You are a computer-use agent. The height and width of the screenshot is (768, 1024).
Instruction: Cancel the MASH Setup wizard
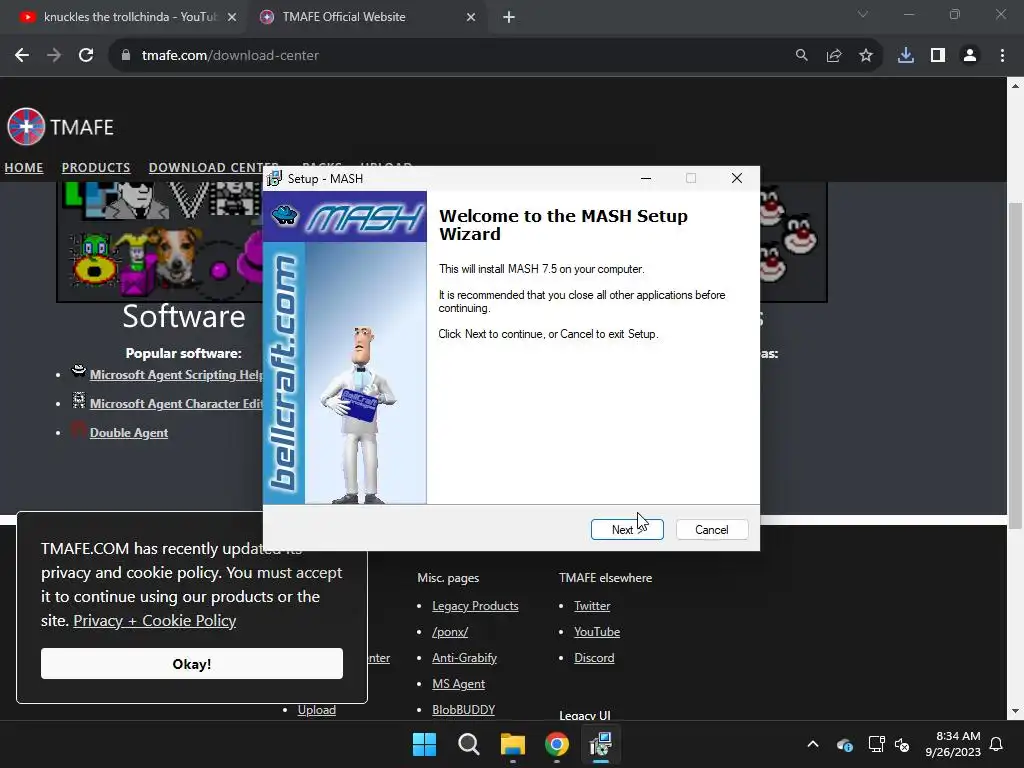coord(712,530)
